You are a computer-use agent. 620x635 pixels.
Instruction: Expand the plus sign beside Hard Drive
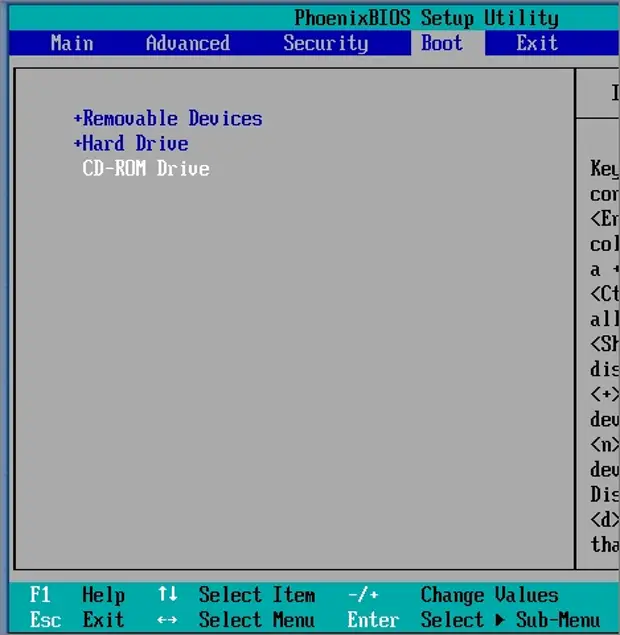77,144
